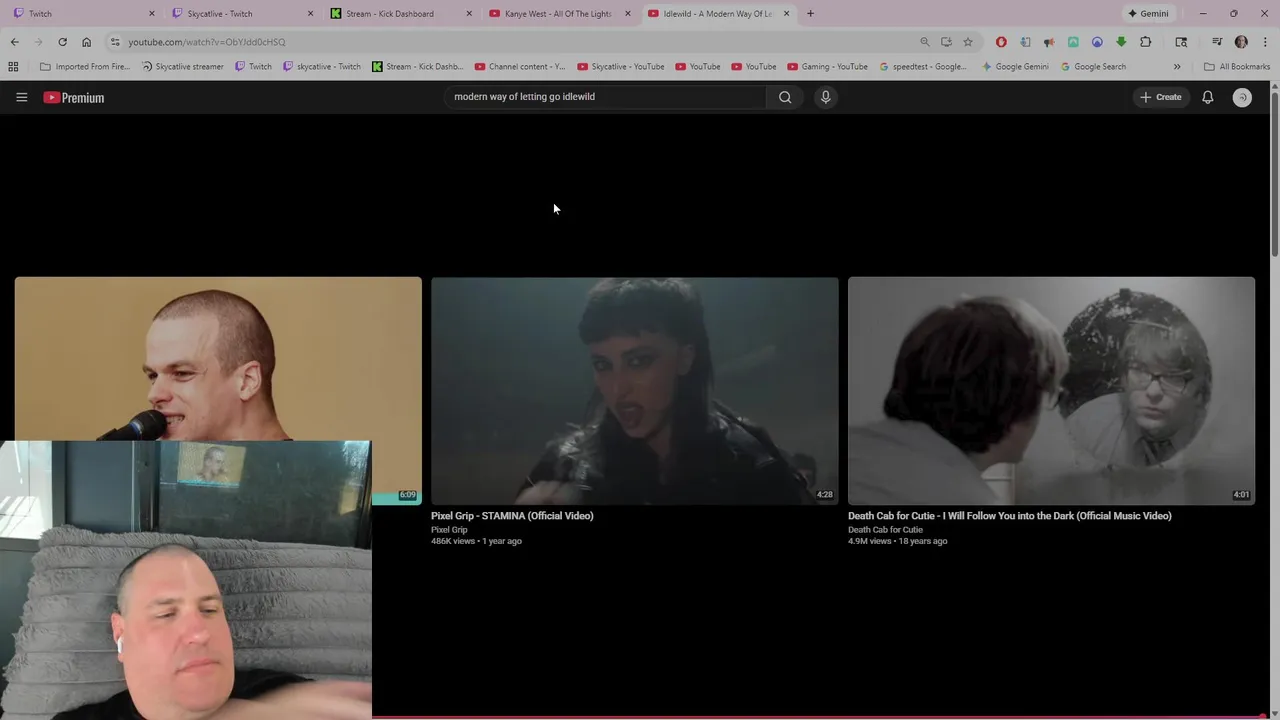The image size is (1280, 720).
Task: Open the All Bookmarks folder
Action: pyautogui.click(x=1237, y=67)
